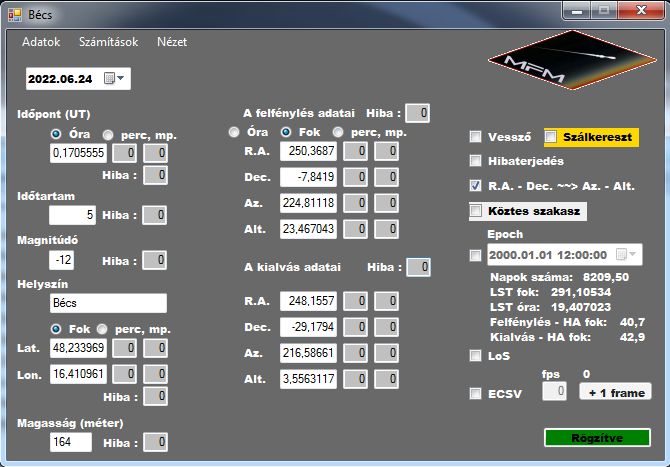Click the Magnitúdó field showing -12

[x=62, y=260]
